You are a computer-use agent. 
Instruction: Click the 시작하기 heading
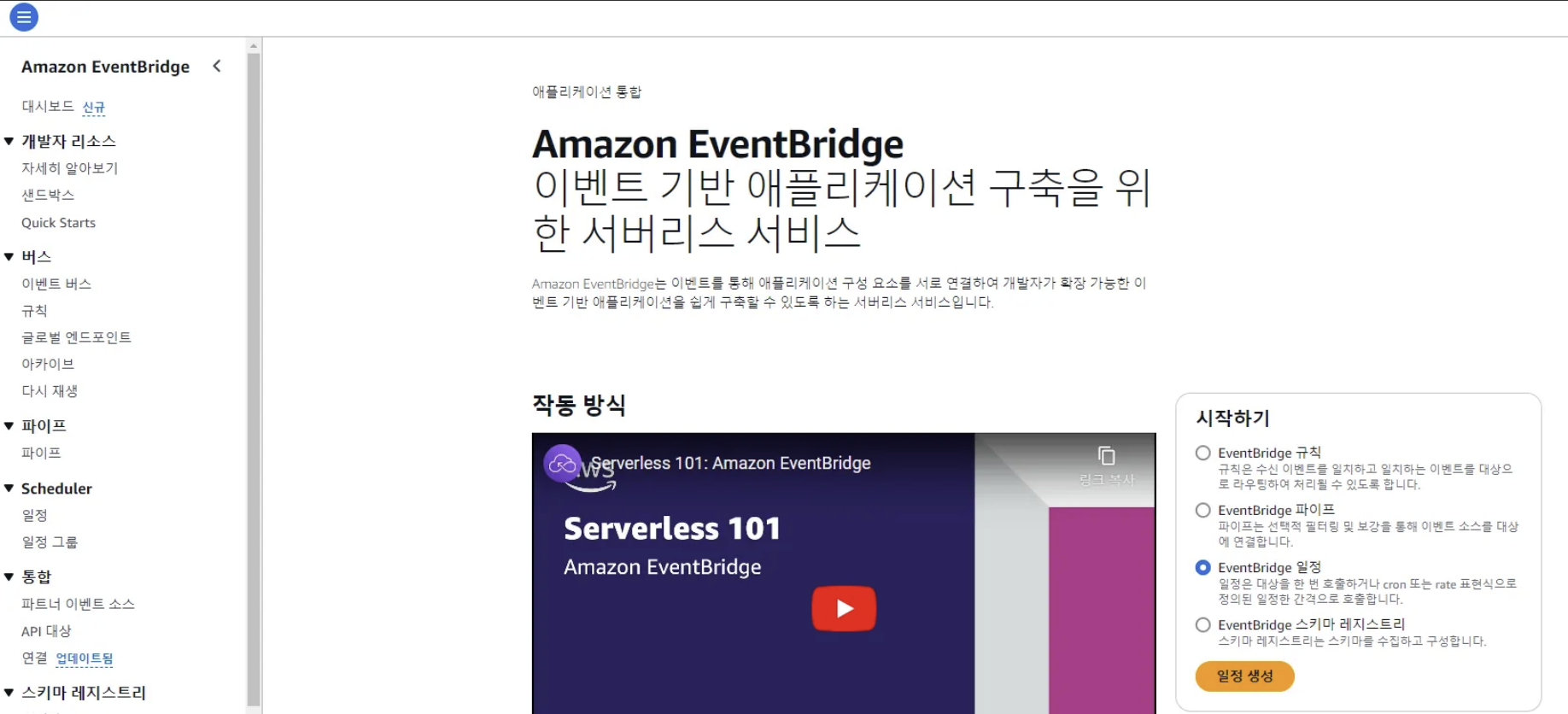click(1232, 418)
